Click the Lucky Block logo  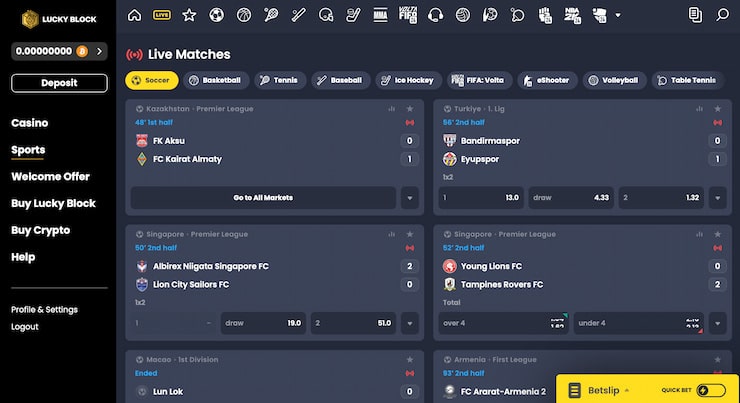[59, 19]
